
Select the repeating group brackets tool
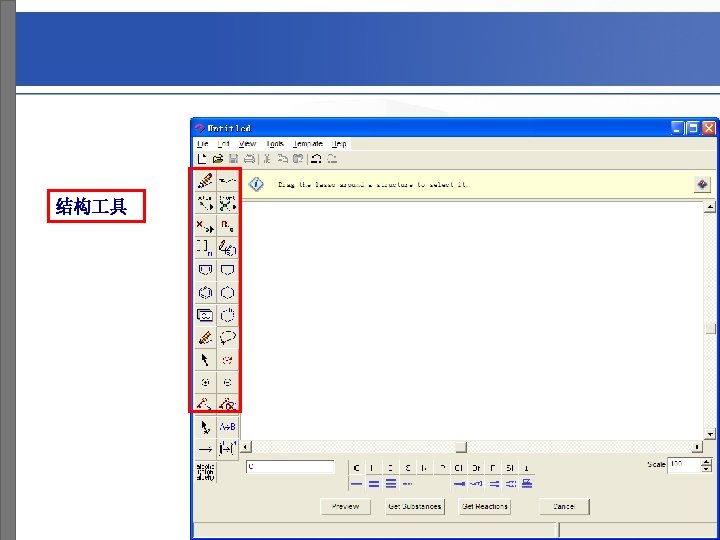[x=205, y=248]
